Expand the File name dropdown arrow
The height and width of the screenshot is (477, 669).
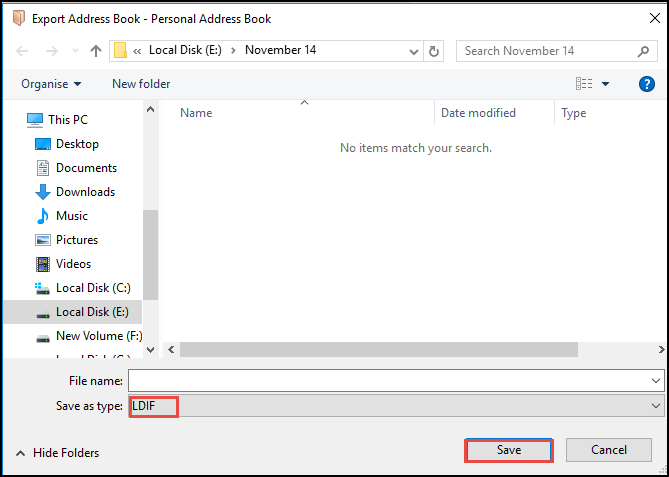656,381
